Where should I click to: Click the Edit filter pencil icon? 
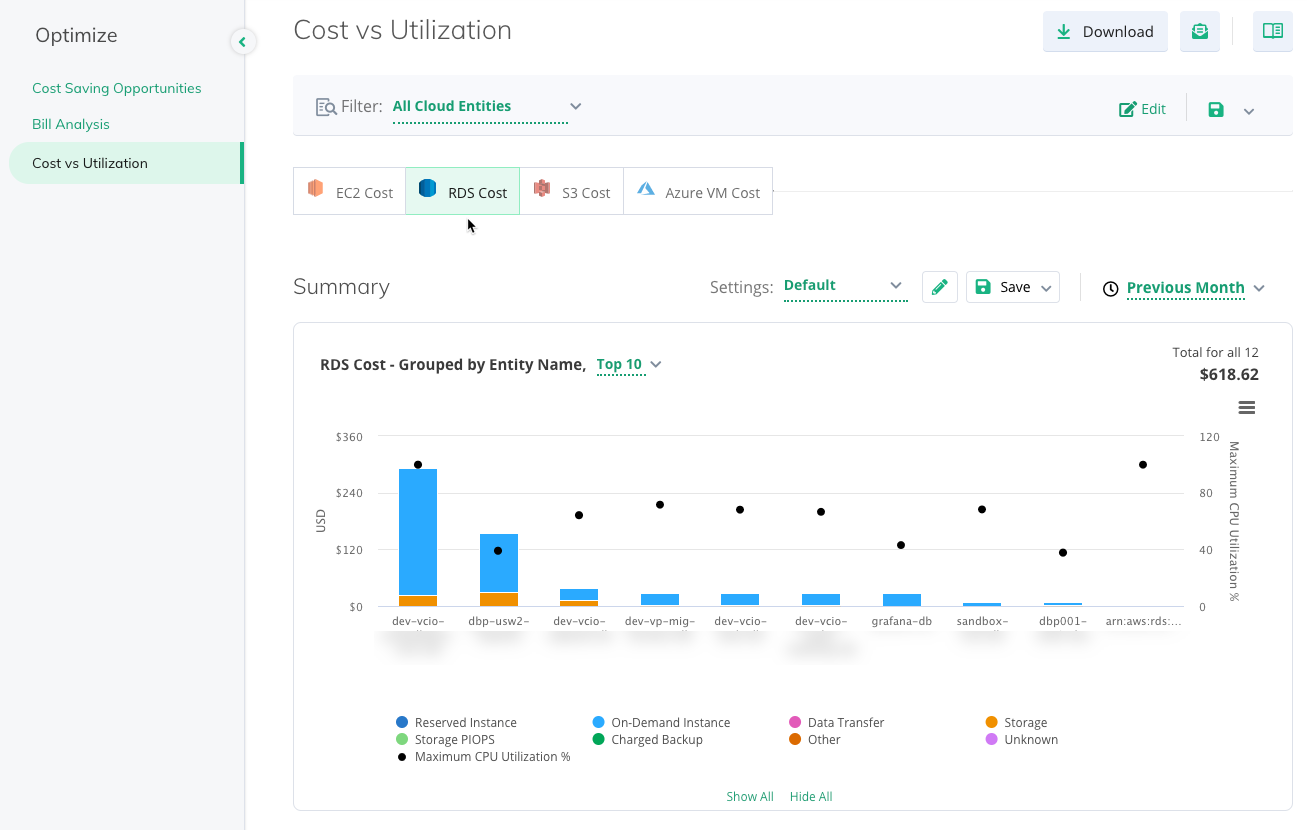pyautogui.click(x=1127, y=109)
